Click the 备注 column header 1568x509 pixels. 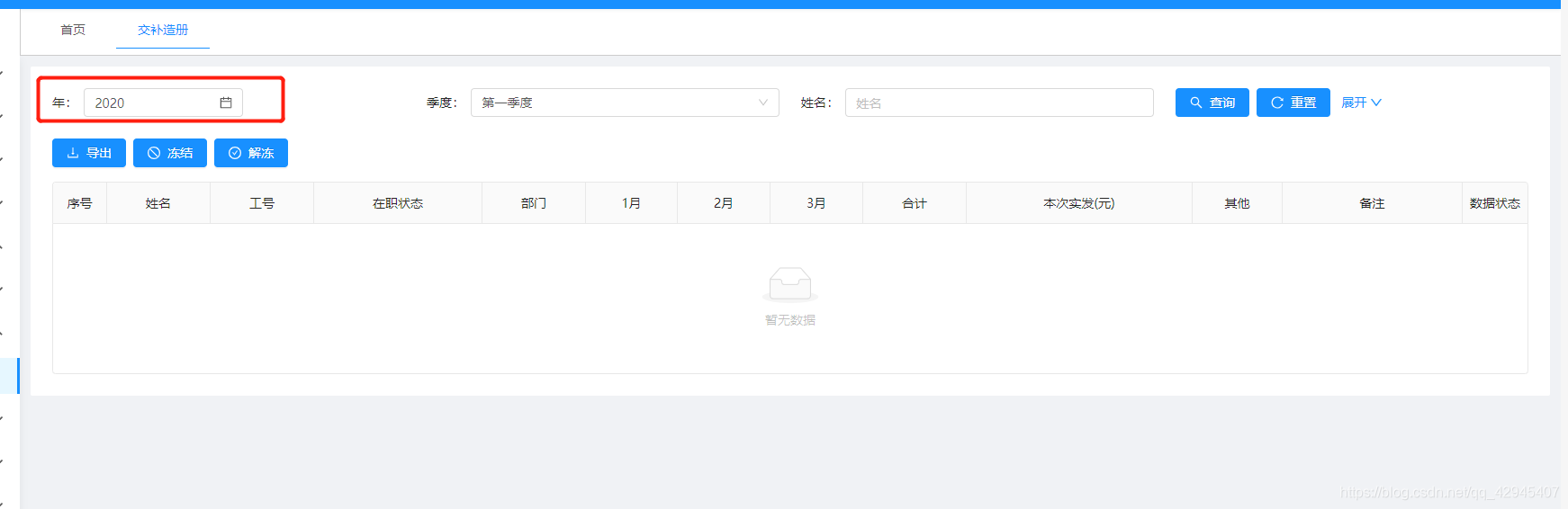tap(1373, 203)
